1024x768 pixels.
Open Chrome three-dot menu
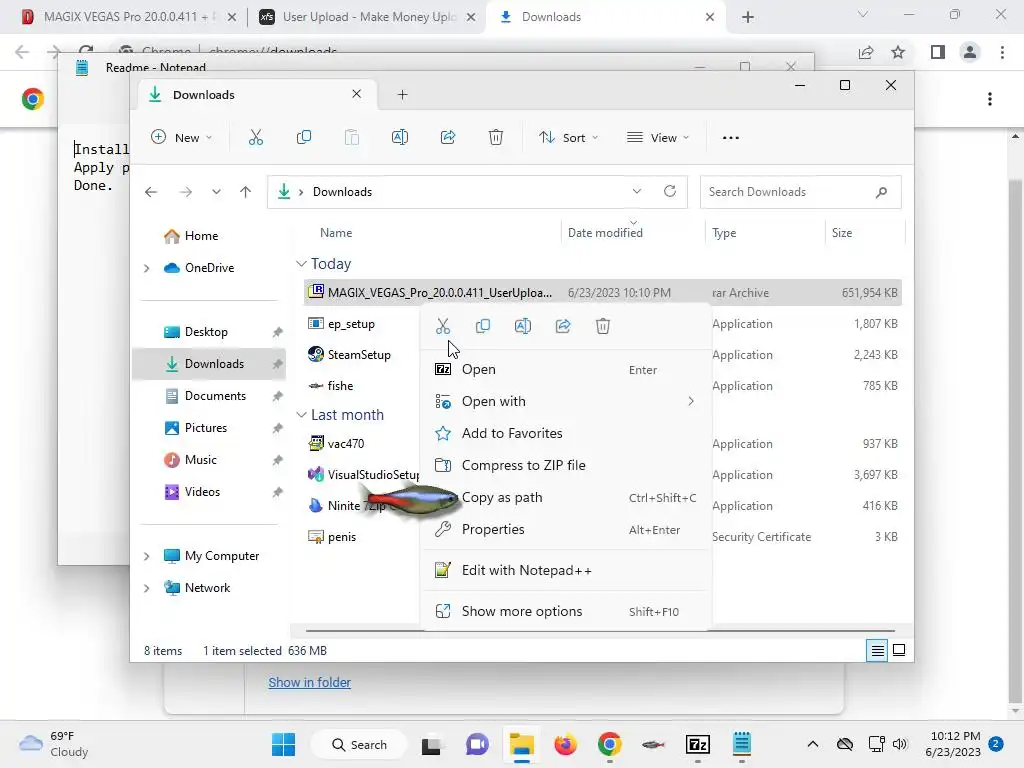click(x=1002, y=52)
